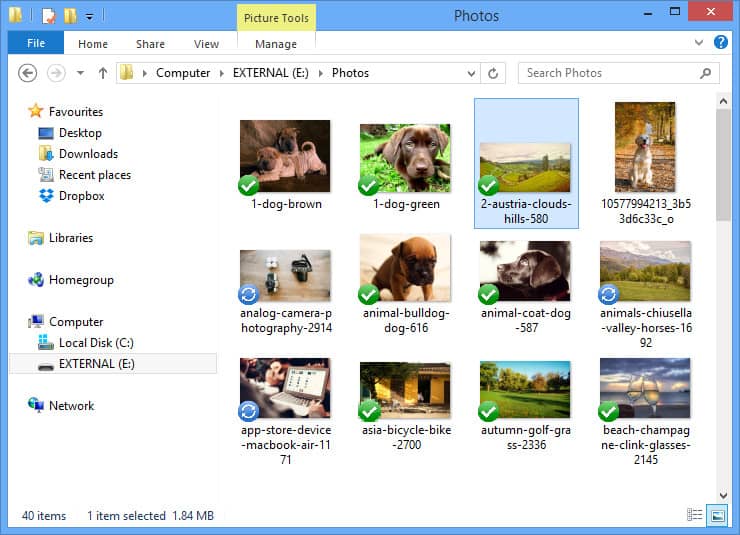This screenshot has width=740, height=535.
Task: Click the vertical scrollbar down arrow
Action: click(723, 495)
